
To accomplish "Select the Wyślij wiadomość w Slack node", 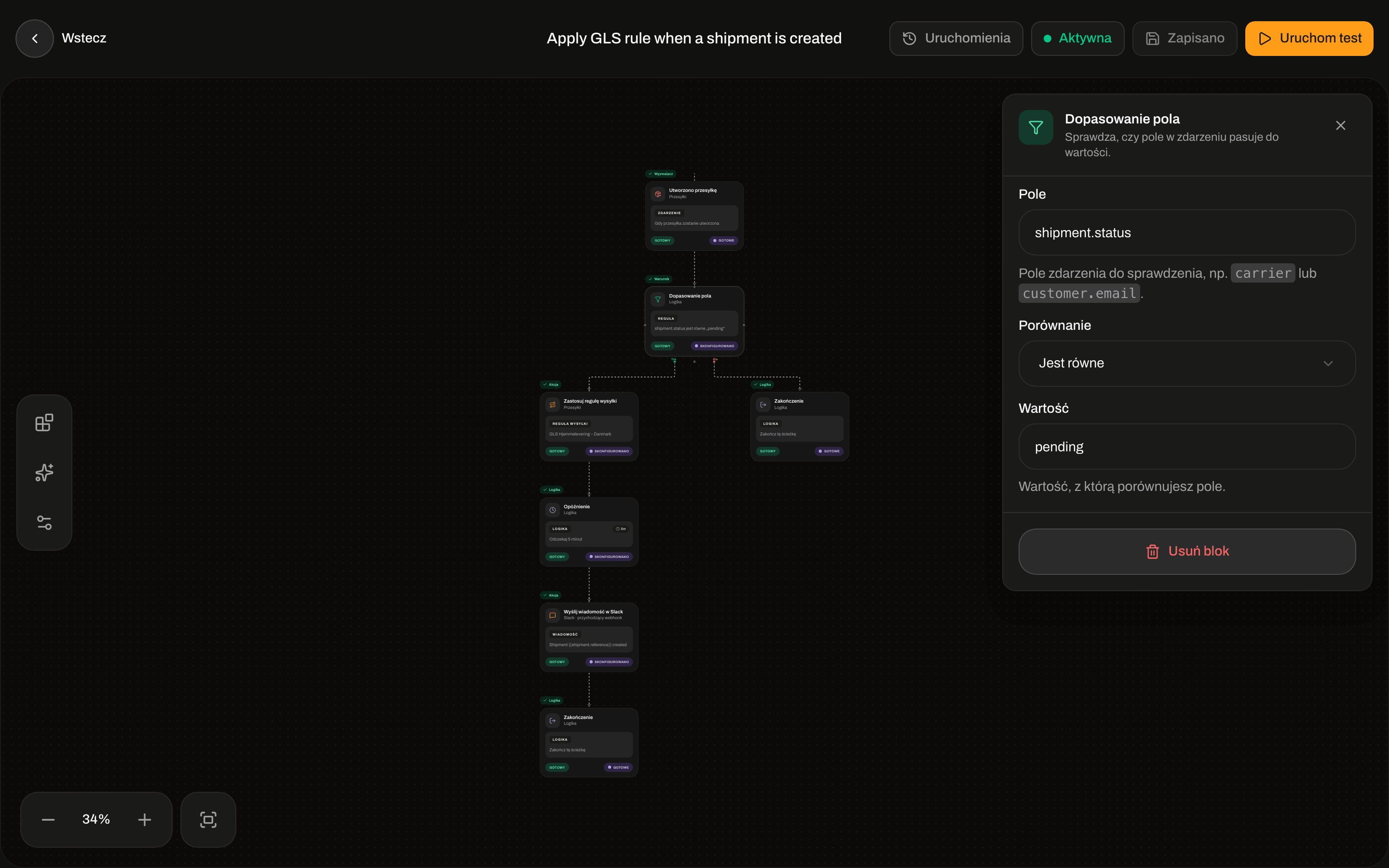I will pos(589,637).
